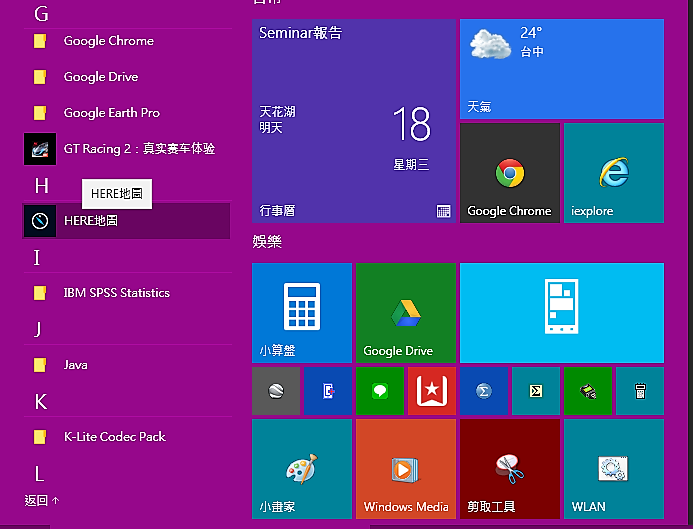Open the 剪取工具 Snipping Tool tile
The image size is (693, 529).
[x=510, y=469]
